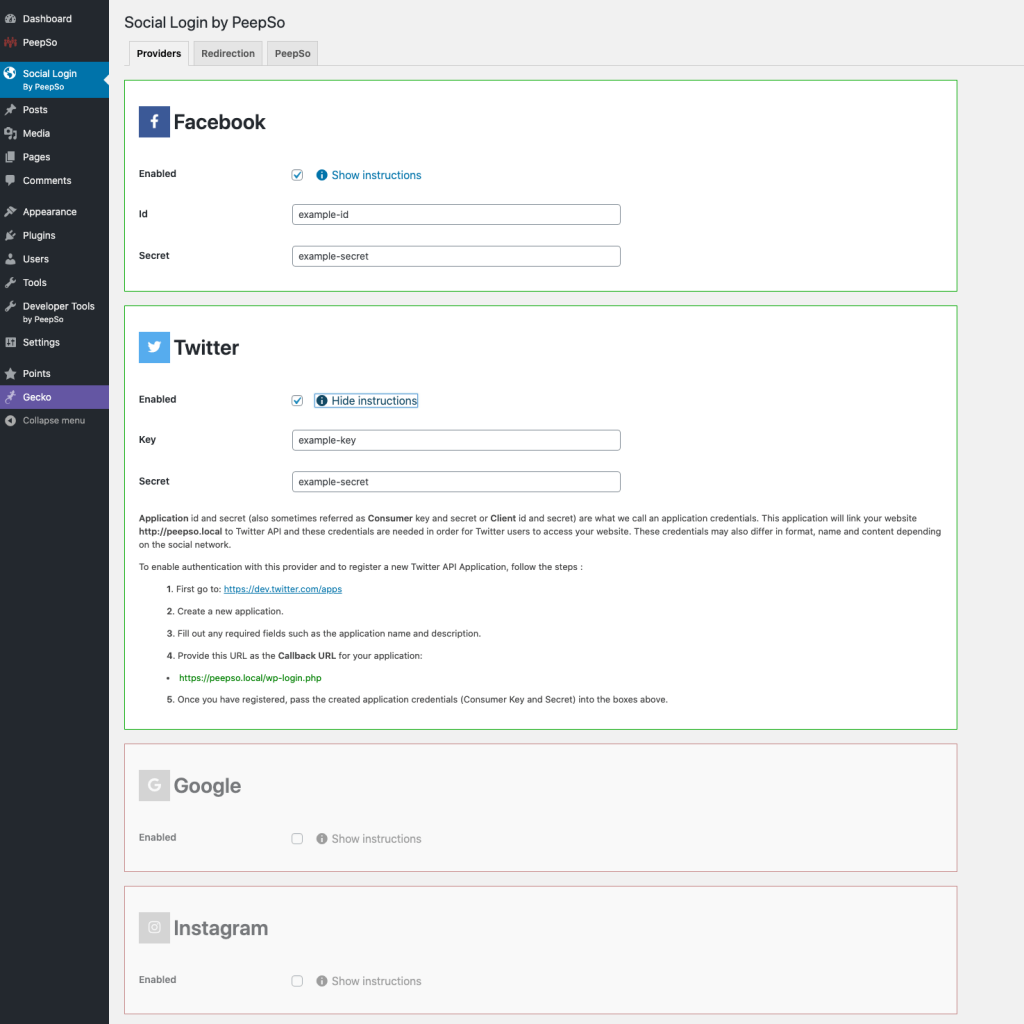Click the Social Login globe icon

pyautogui.click(x=10, y=73)
